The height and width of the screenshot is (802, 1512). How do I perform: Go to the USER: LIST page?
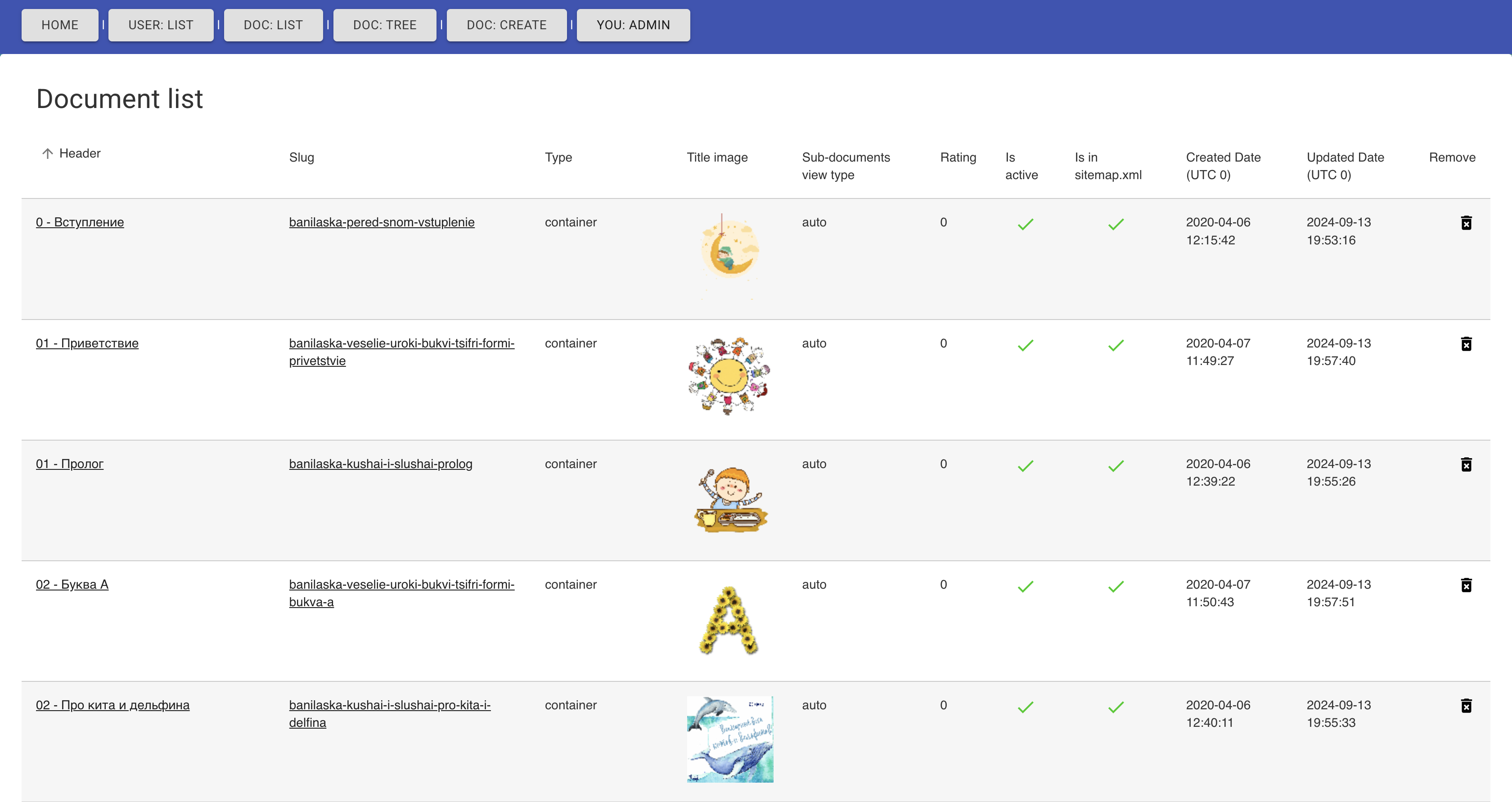(160, 25)
